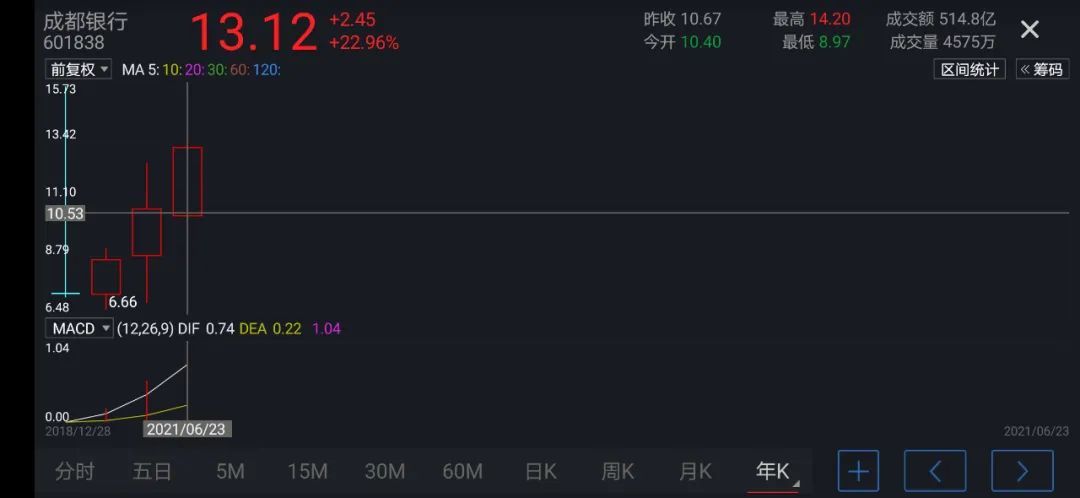Choose the 60M period tab
Viewport: 1080px width, 498px height.
tap(462, 471)
